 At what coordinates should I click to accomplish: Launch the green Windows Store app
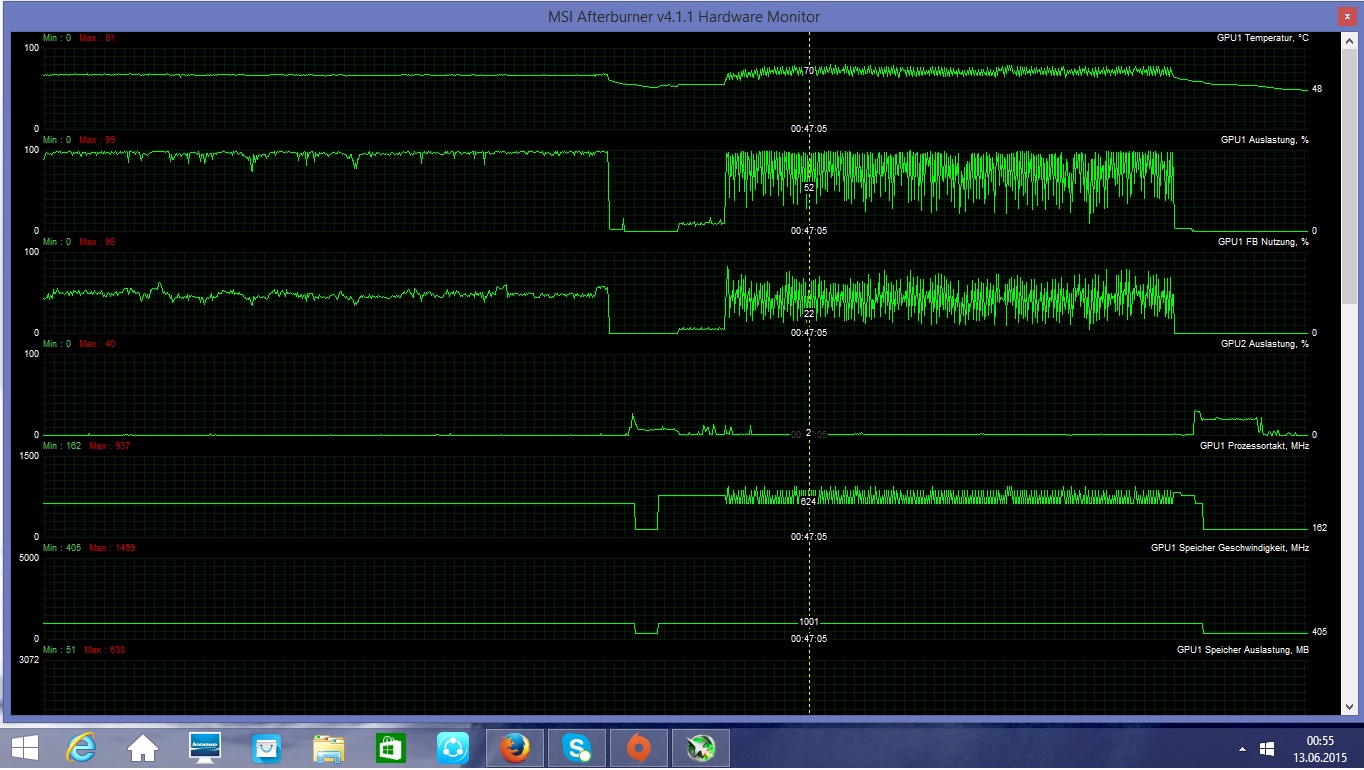click(x=390, y=747)
